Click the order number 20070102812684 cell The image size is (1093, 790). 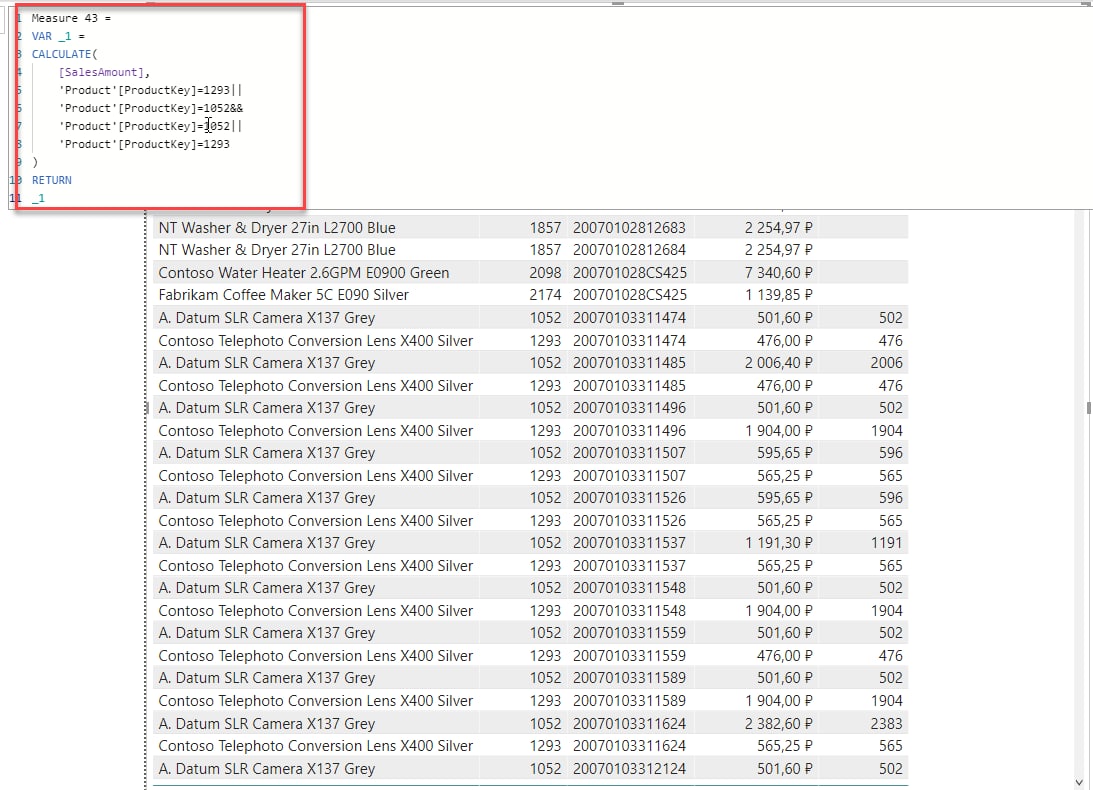pos(629,250)
